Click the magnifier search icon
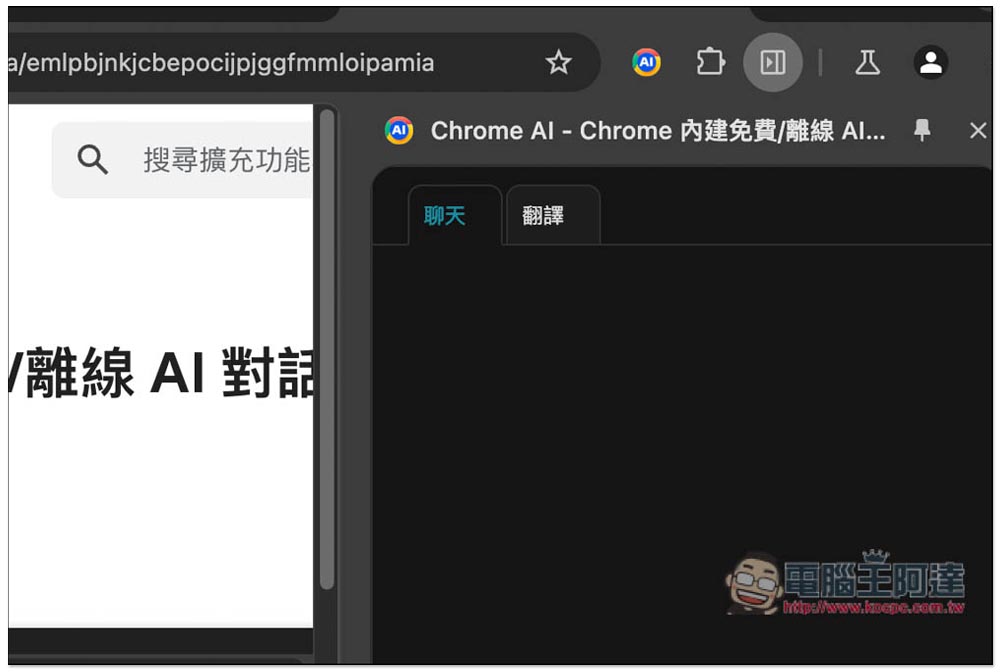The height and width of the screenshot is (672, 1000). click(92, 159)
